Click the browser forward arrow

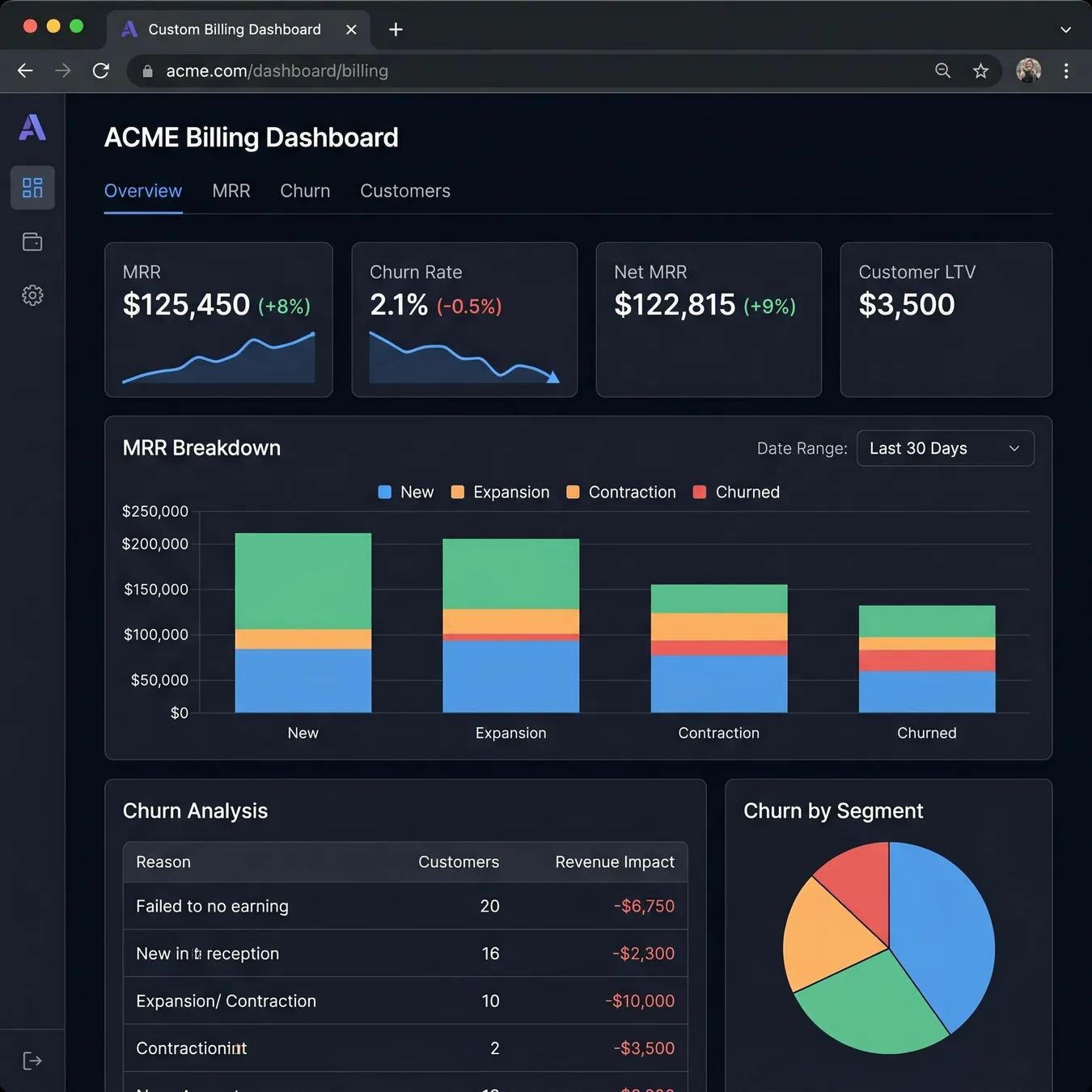click(62, 71)
